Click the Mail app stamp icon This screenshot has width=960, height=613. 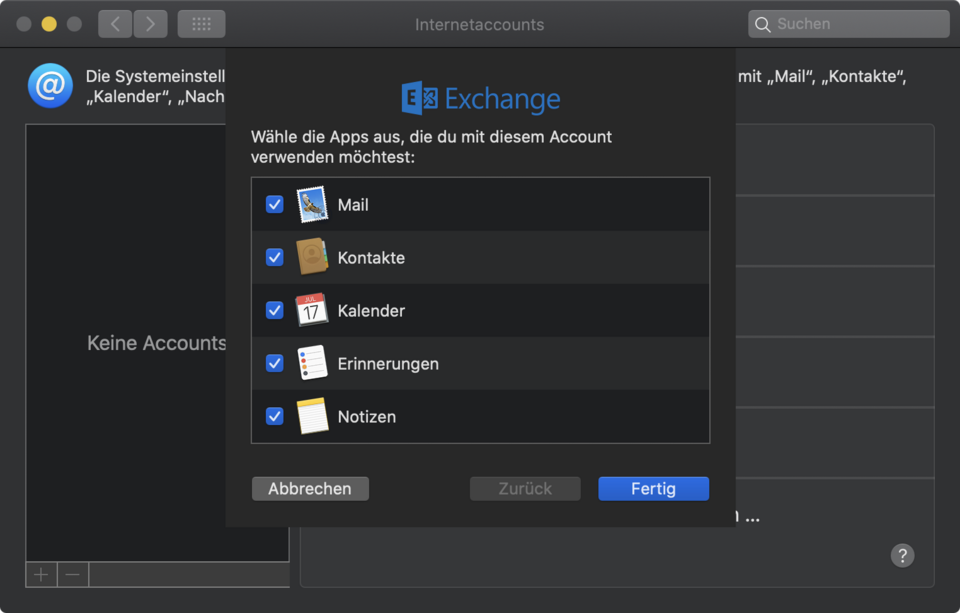tap(312, 205)
